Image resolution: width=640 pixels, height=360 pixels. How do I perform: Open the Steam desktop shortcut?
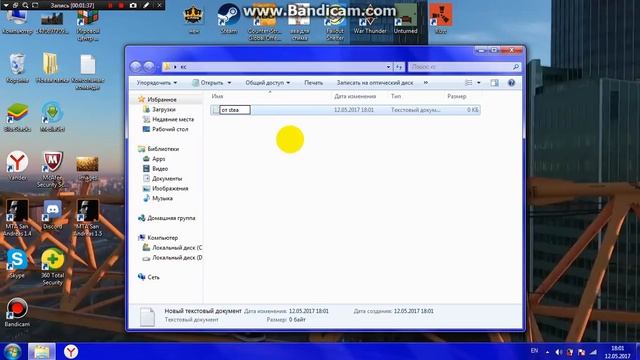(228, 18)
